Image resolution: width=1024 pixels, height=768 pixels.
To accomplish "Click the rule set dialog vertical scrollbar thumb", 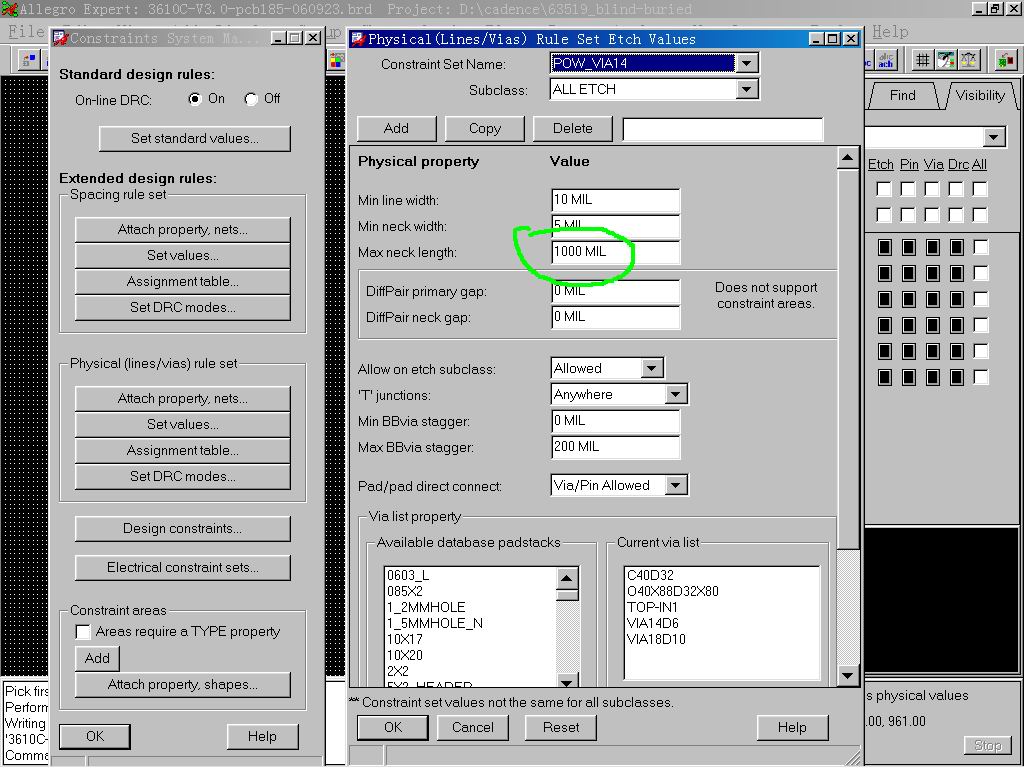I will pos(848,359).
